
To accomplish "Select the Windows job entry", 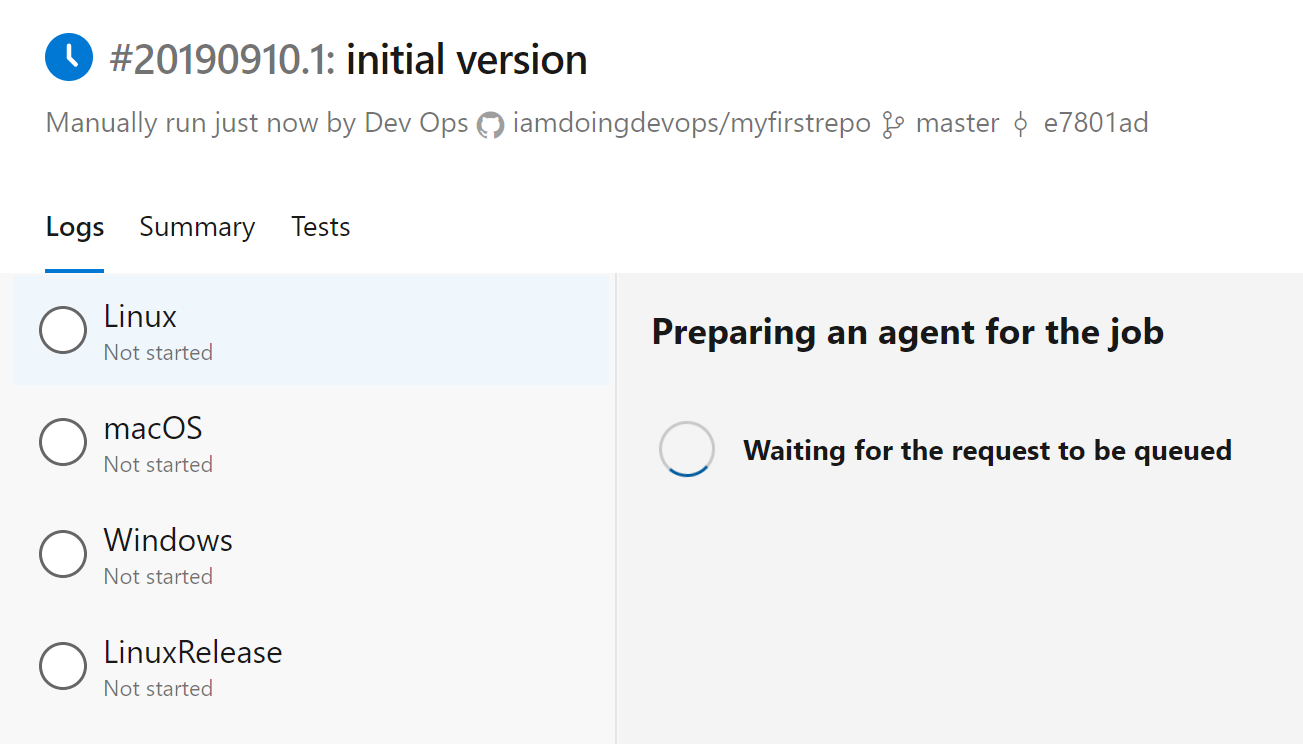I will tap(311, 555).
